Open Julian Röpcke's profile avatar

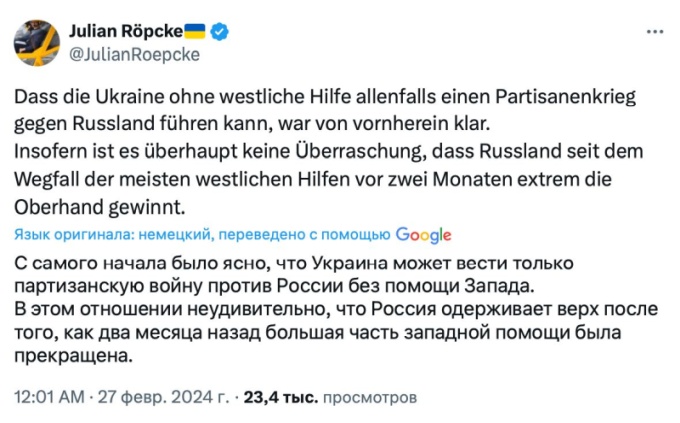35,43
